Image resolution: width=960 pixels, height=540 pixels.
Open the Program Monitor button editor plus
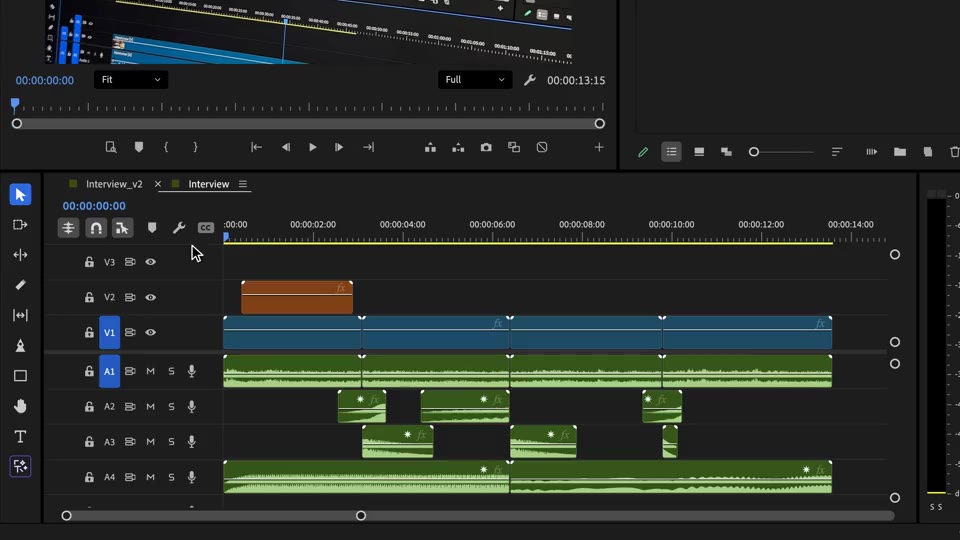(x=599, y=147)
